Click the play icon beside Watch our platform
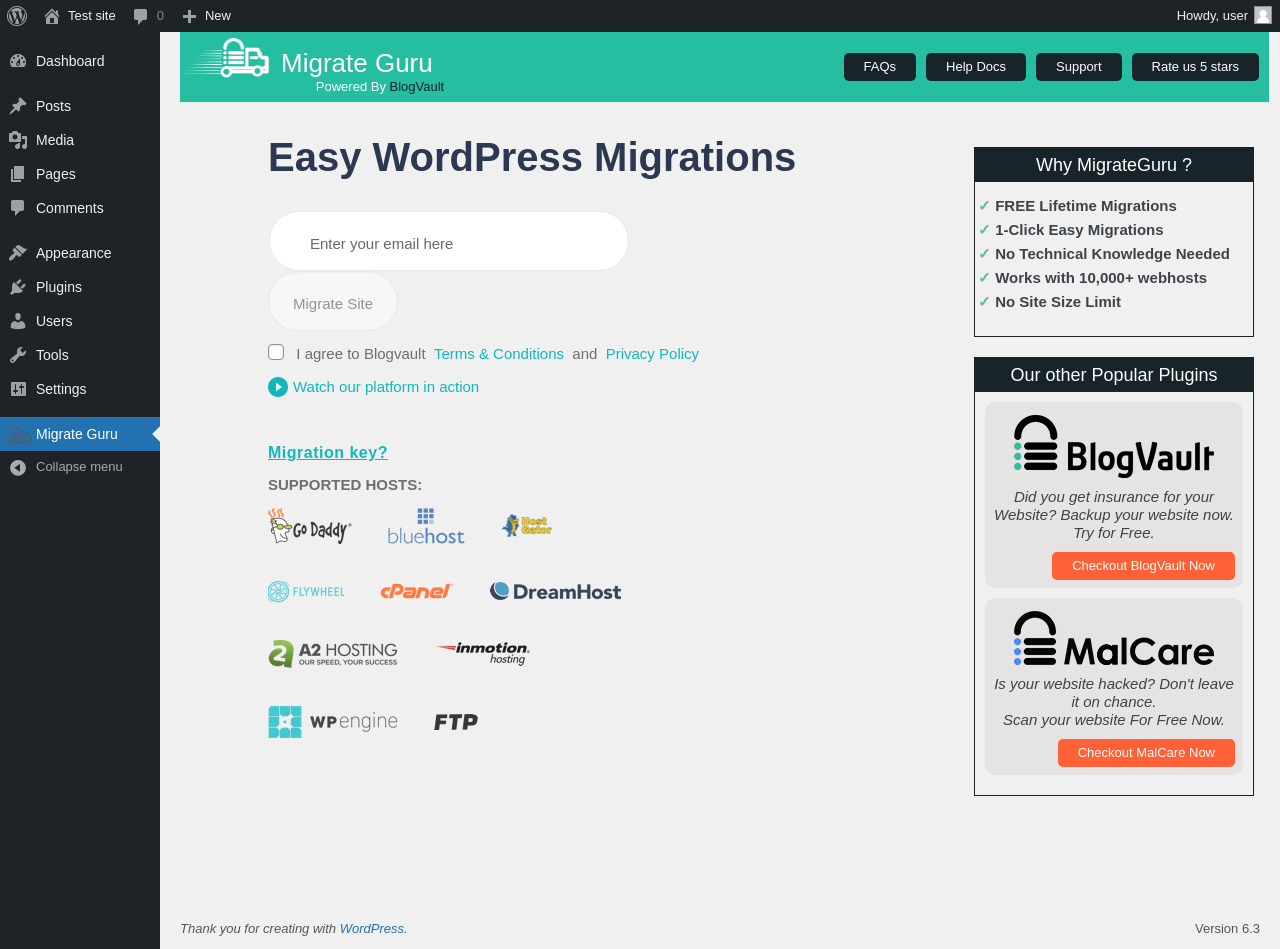Image resolution: width=1280 pixels, height=949 pixels. click(x=278, y=387)
